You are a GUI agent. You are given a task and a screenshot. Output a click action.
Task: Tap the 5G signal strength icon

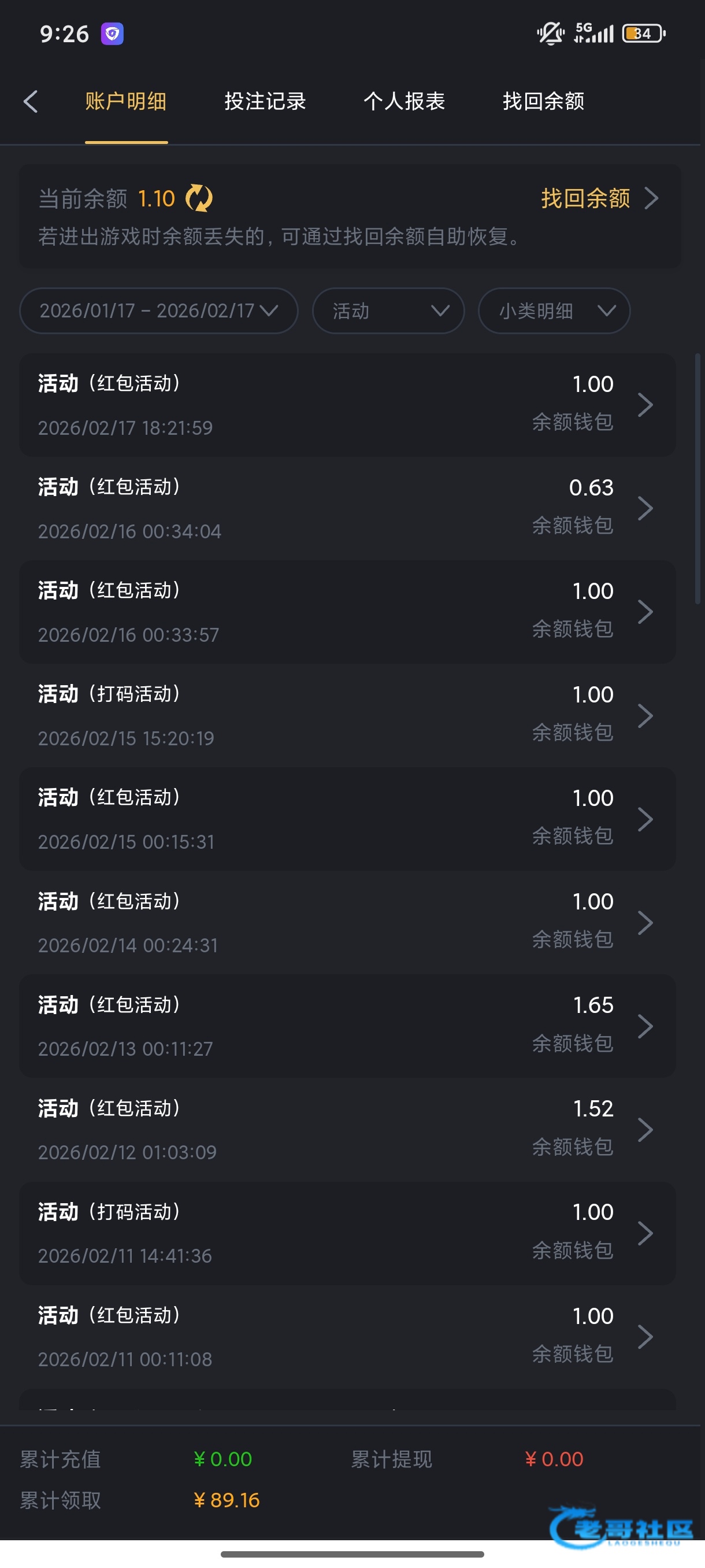coord(593,34)
